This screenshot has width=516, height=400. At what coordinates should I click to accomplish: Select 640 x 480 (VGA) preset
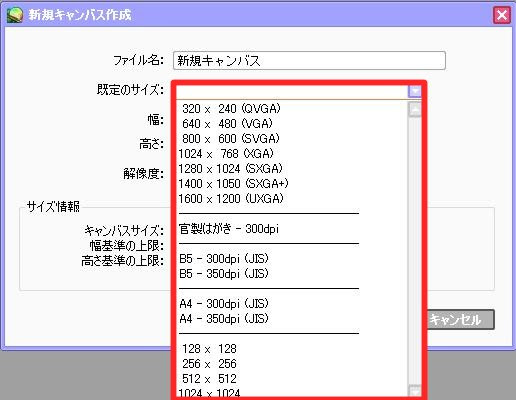tap(227, 124)
